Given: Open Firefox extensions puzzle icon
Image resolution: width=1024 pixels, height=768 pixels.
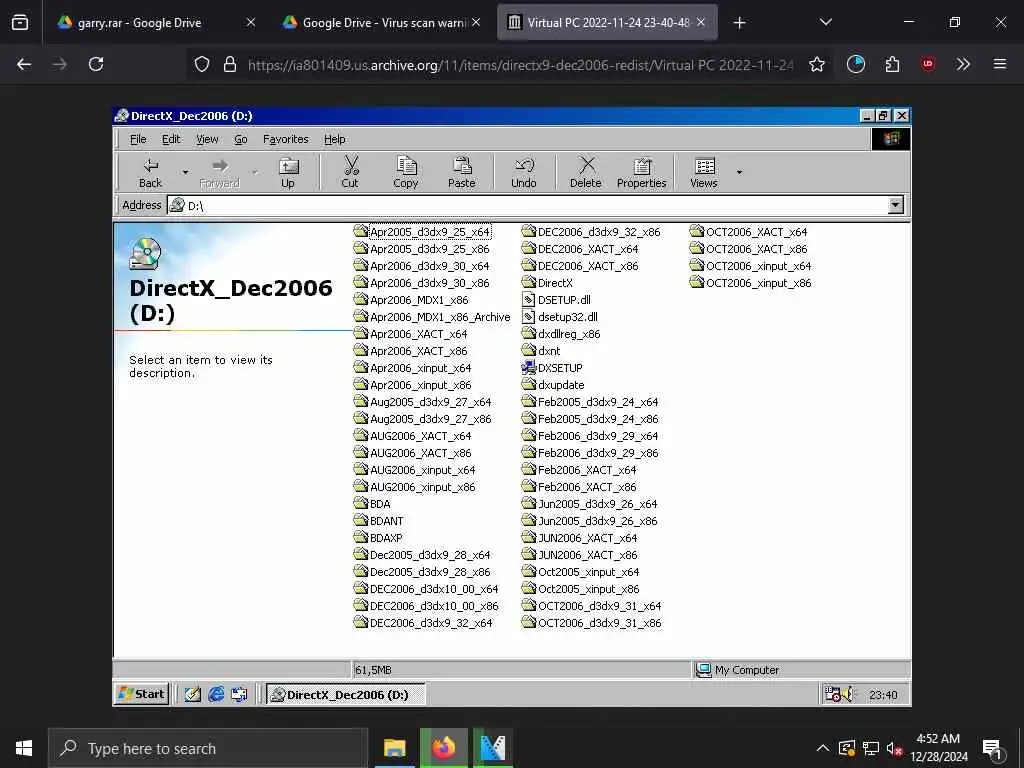Looking at the screenshot, I should tap(892, 64).
